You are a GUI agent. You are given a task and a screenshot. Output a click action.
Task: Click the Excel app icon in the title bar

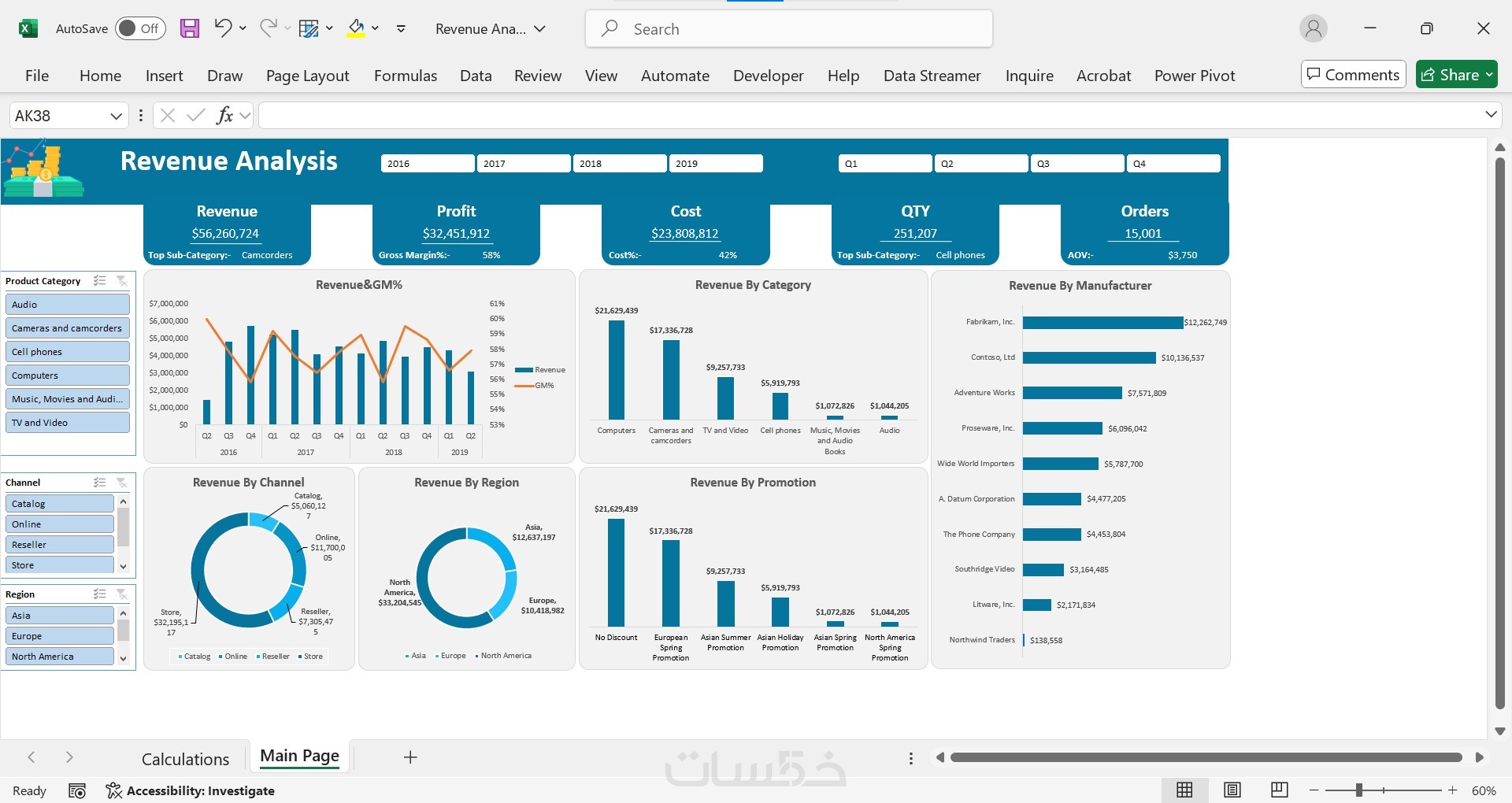(28, 29)
